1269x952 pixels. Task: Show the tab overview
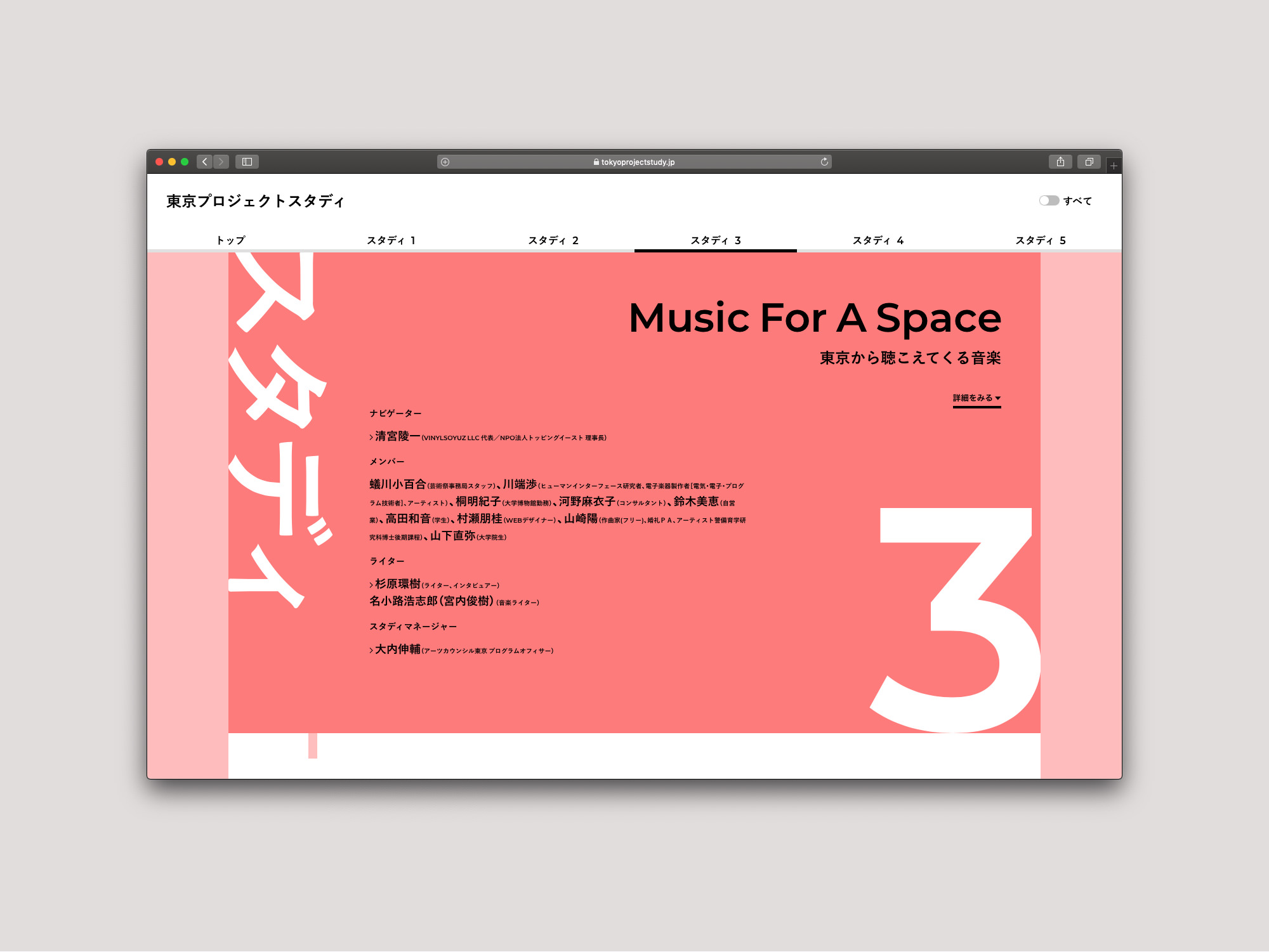pyautogui.click(x=1089, y=162)
